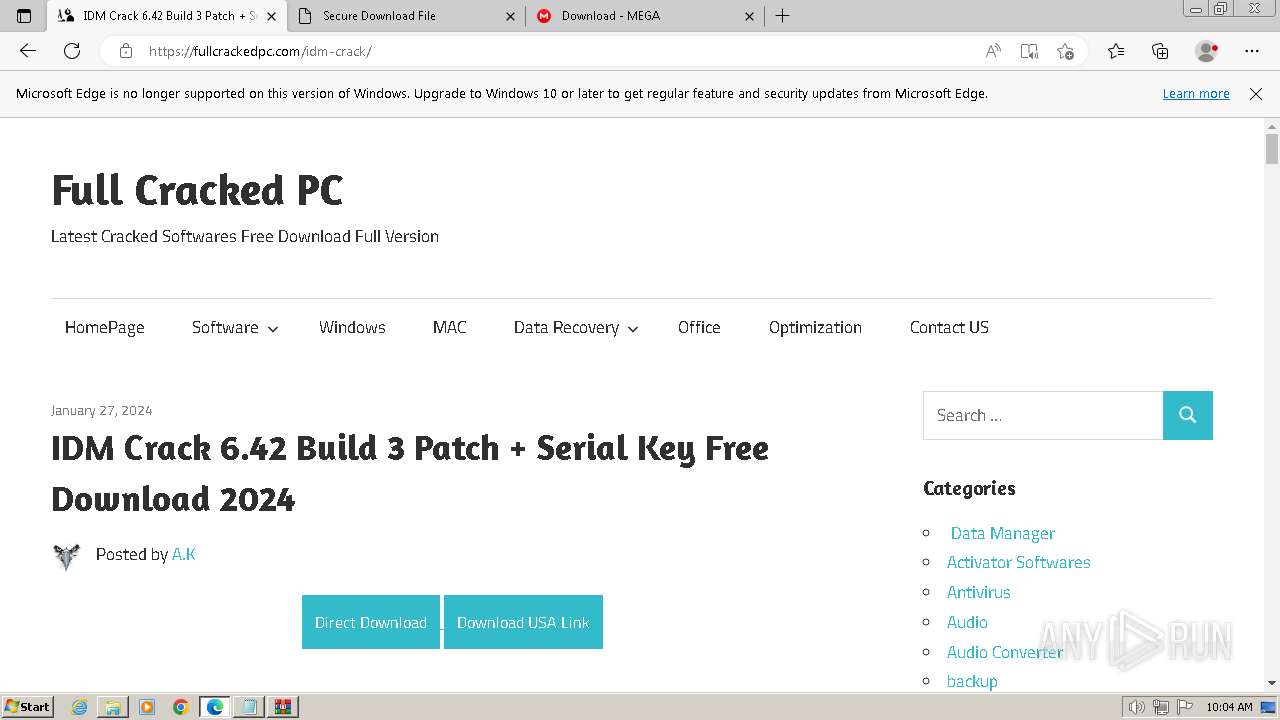Open the Windows menu item

coord(352,327)
